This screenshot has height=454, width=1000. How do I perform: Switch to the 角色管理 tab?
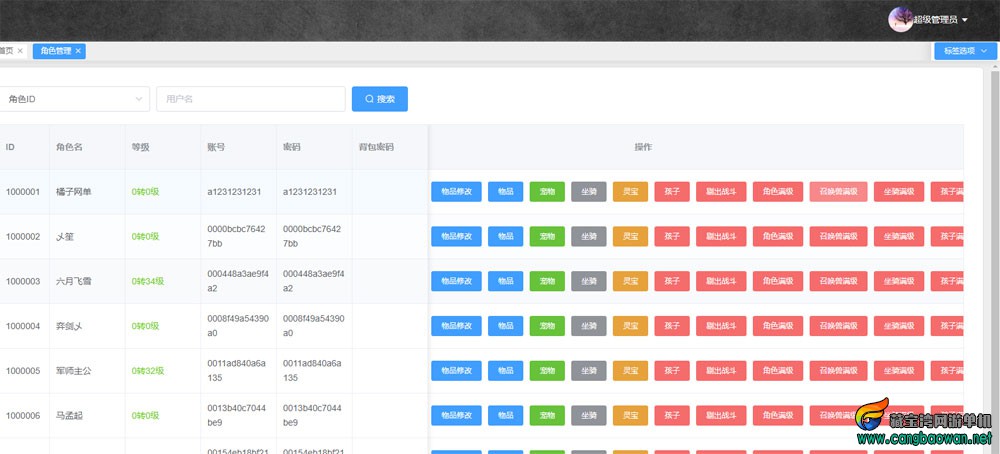pos(55,51)
